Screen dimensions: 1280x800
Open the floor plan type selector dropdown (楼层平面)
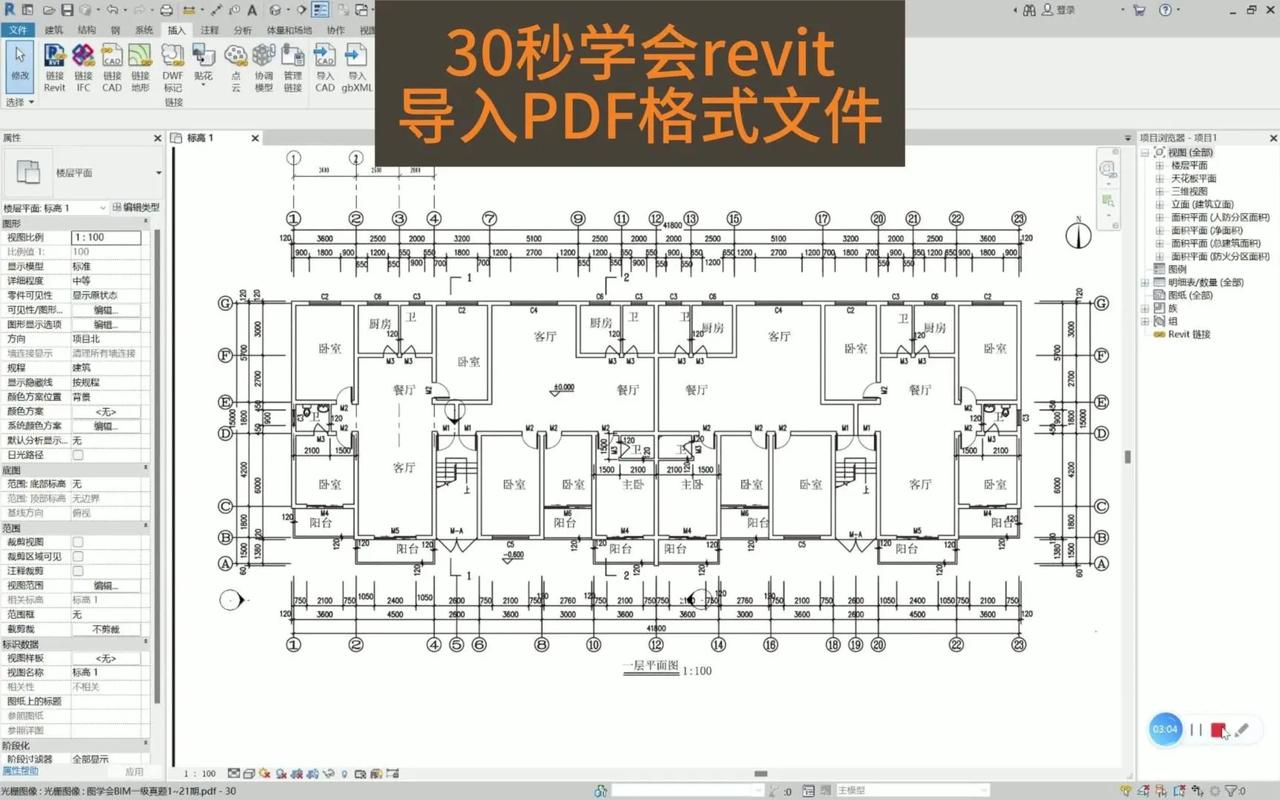[158, 173]
